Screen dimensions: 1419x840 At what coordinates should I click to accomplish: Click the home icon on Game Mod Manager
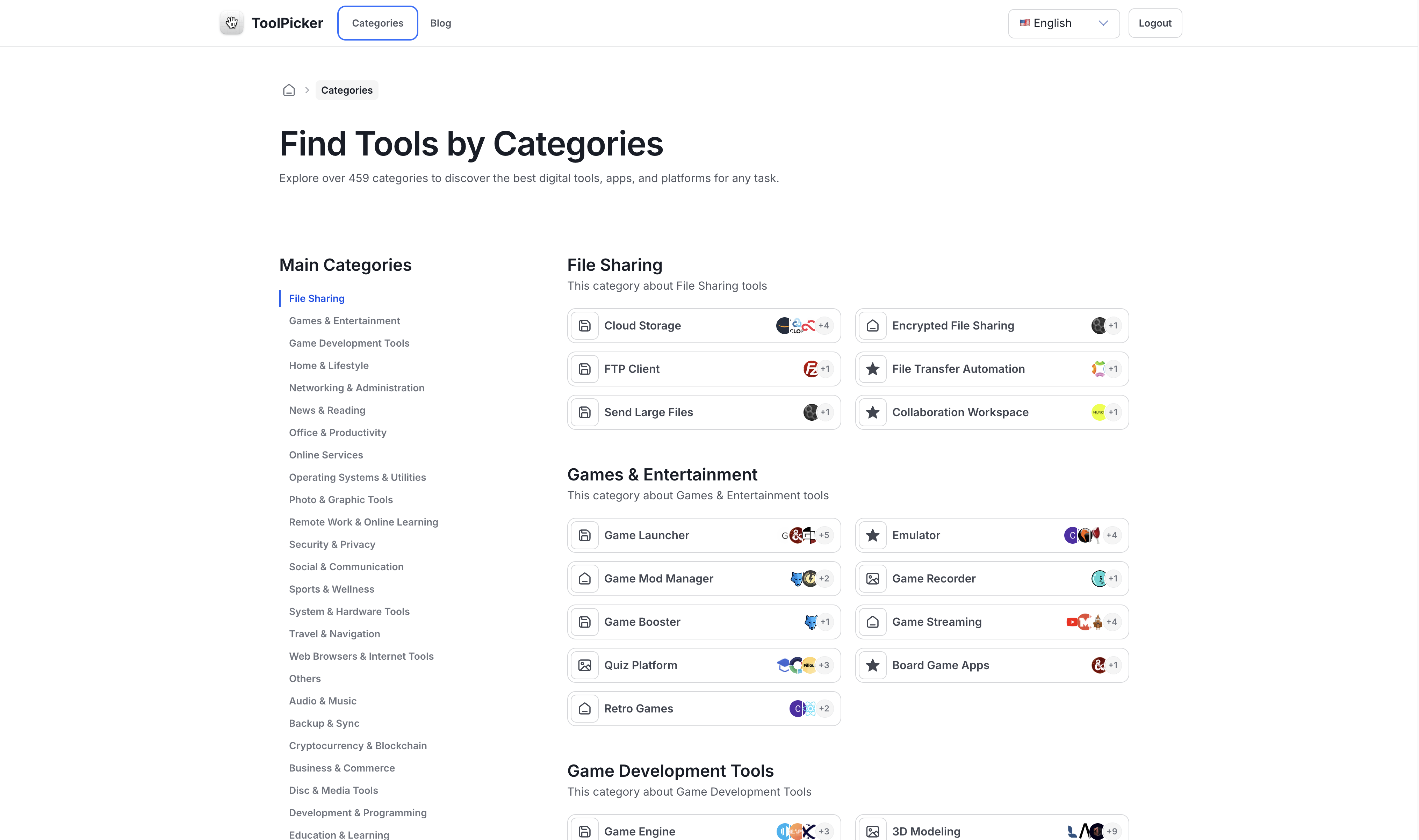click(585, 578)
